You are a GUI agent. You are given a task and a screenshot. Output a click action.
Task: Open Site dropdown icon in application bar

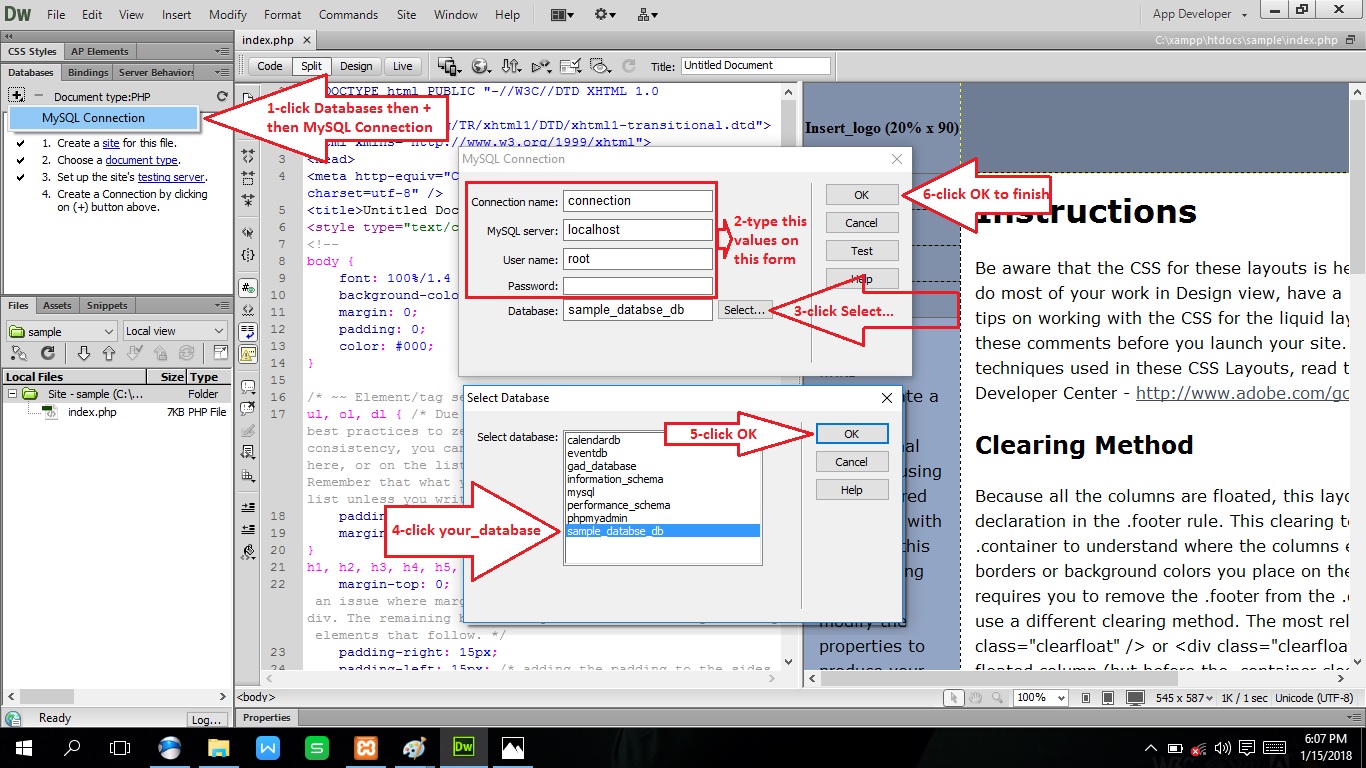[647, 14]
